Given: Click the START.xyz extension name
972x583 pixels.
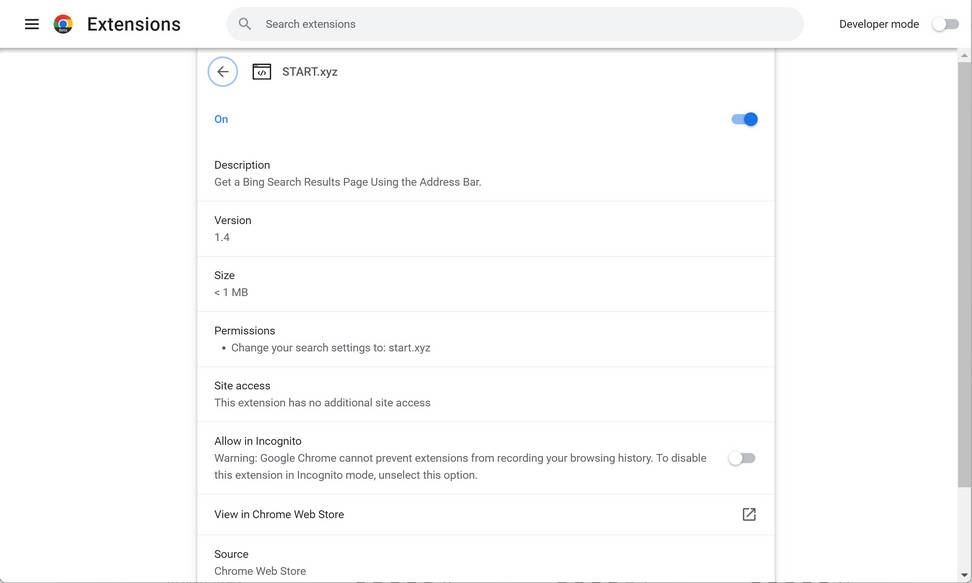Looking at the screenshot, I should 310,72.
